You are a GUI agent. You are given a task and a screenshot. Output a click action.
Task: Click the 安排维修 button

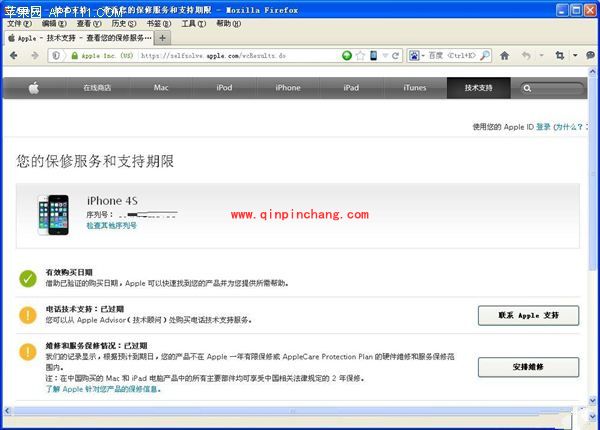tap(528, 367)
